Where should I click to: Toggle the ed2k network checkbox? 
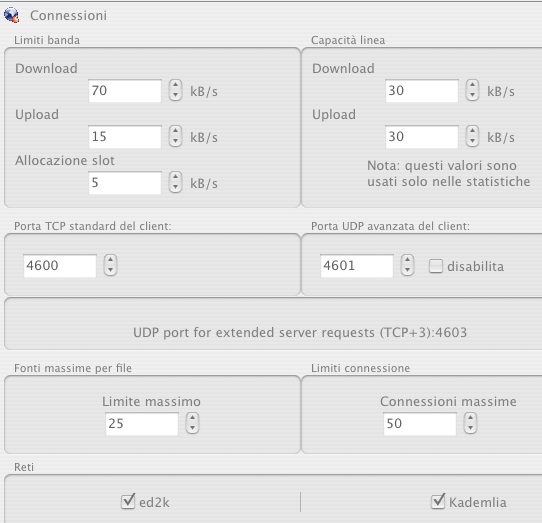[128, 501]
